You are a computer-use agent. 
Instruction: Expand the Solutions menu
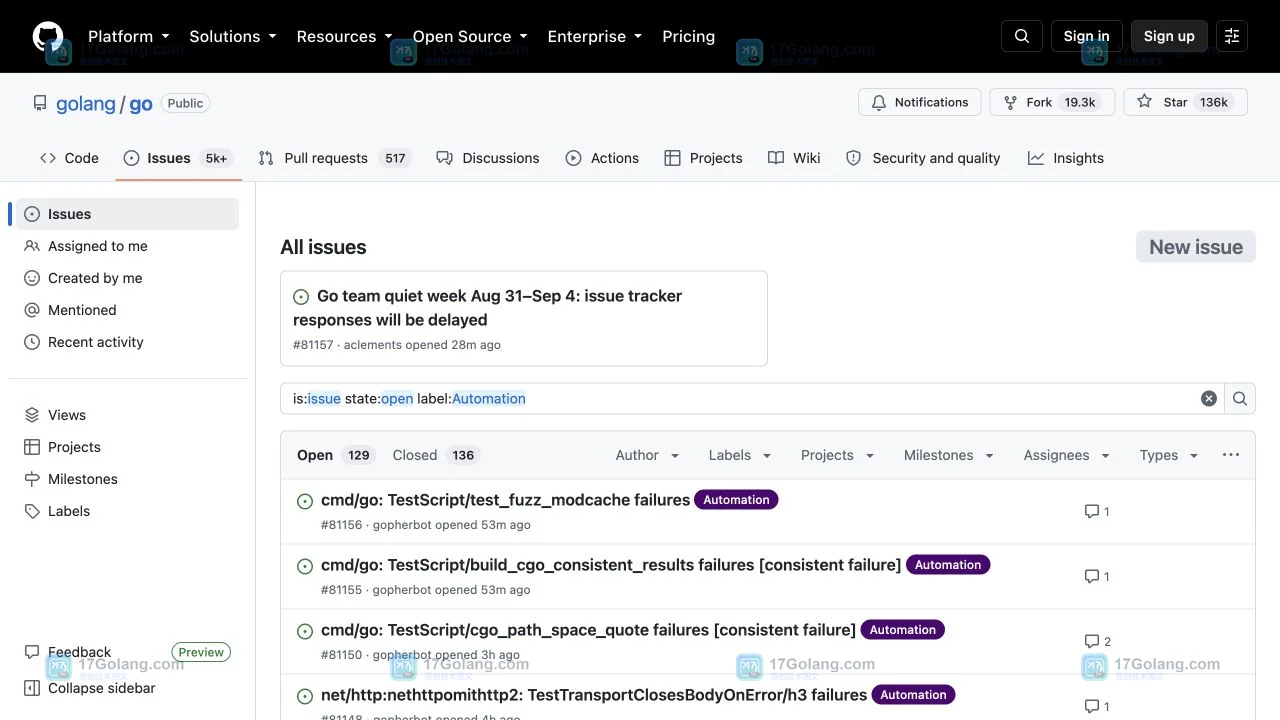pos(232,36)
